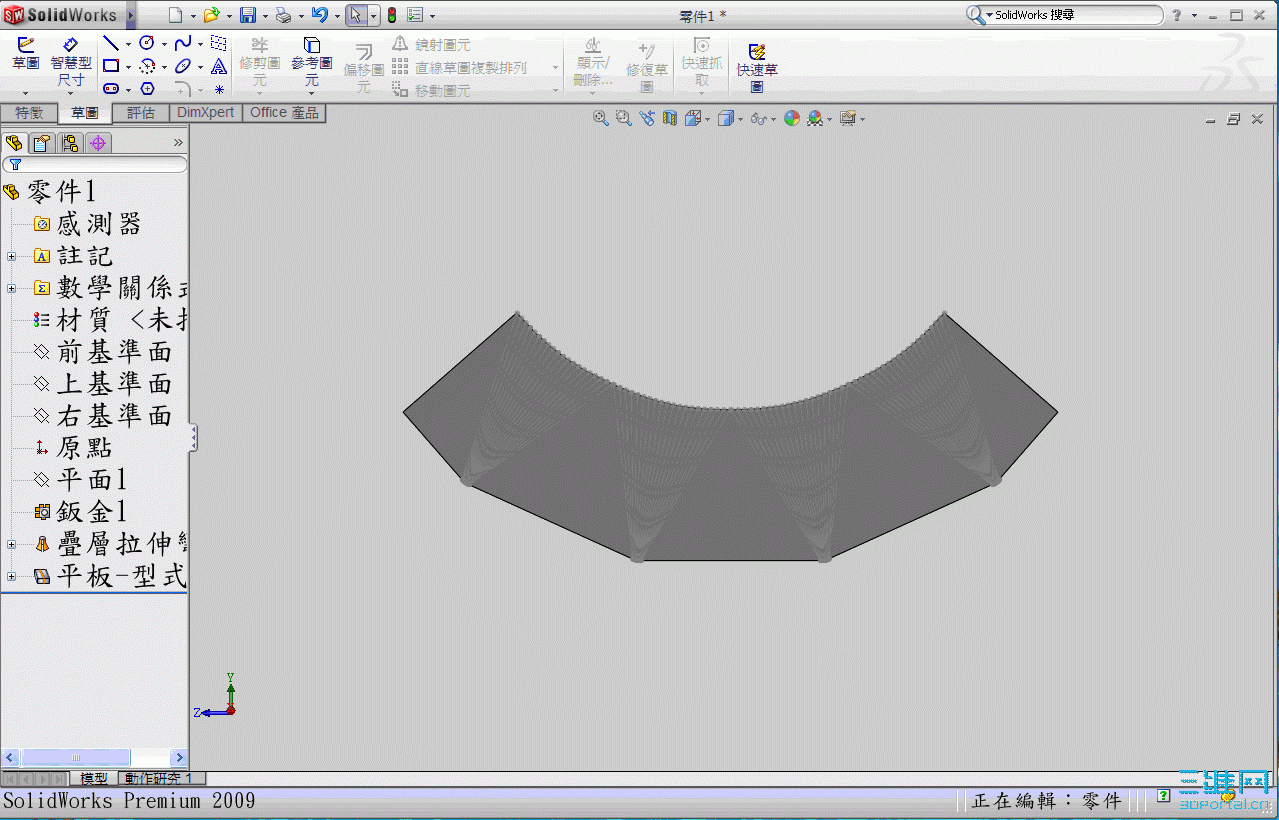Screen dimensions: 1279x820
Task: Click the Save icon in the toolbar
Action: 247,15
